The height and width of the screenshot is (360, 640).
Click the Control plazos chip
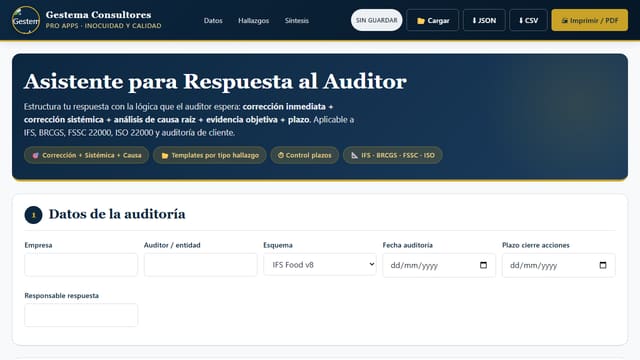coord(304,155)
